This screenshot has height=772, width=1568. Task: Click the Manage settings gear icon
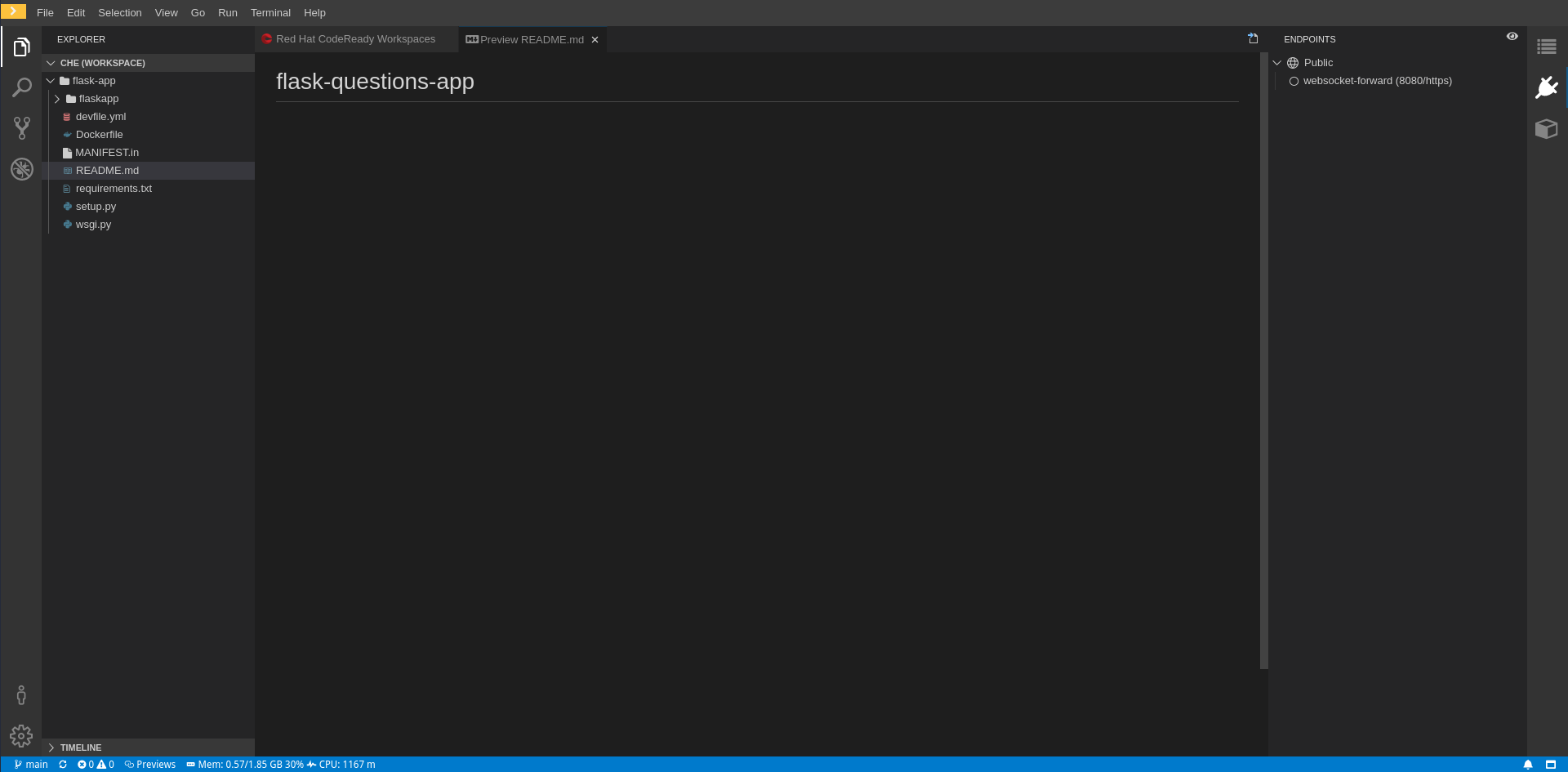(x=21, y=736)
